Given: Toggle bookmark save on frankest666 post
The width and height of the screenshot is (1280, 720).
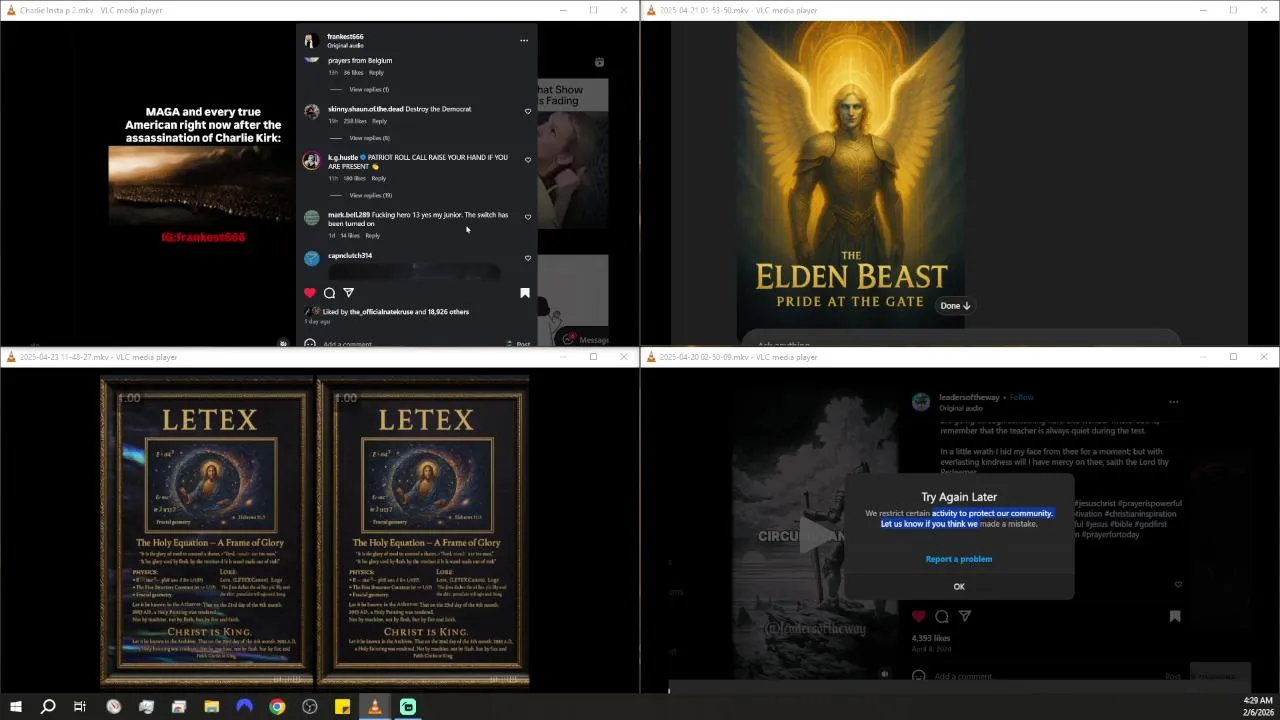Looking at the screenshot, I should click(x=524, y=293).
